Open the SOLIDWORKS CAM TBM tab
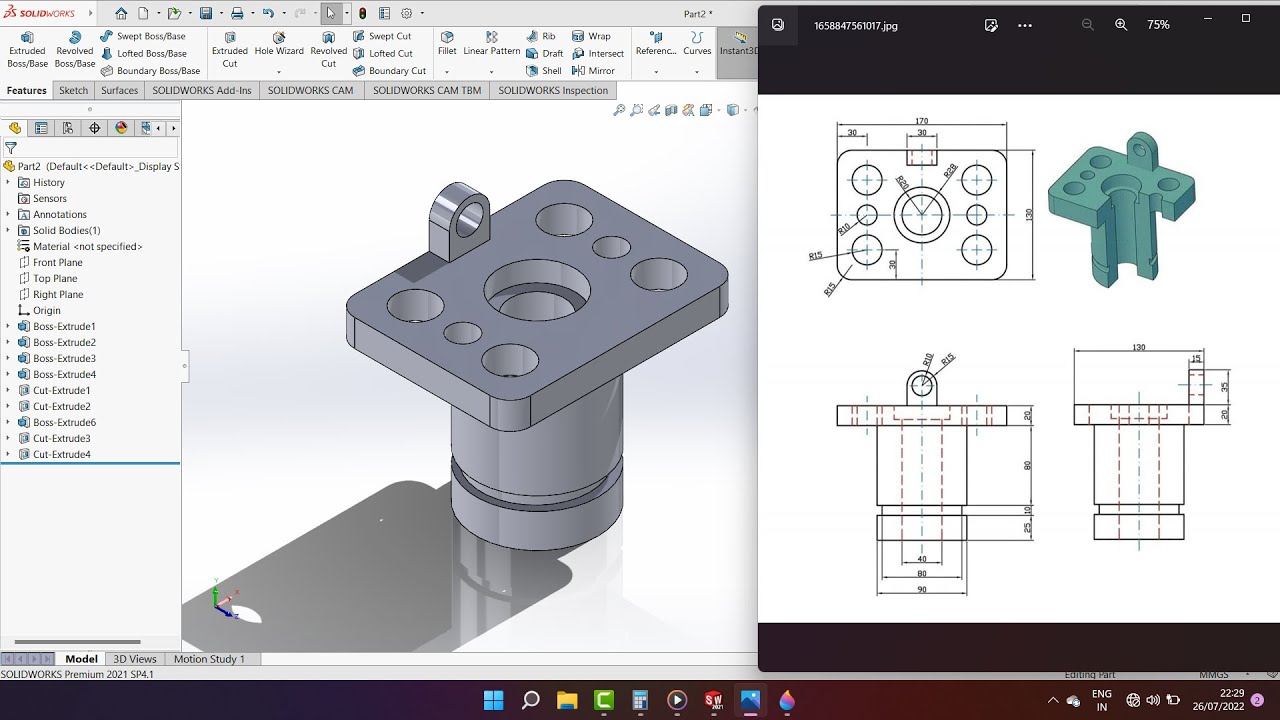This screenshot has height=720, width=1280. pos(427,90)
